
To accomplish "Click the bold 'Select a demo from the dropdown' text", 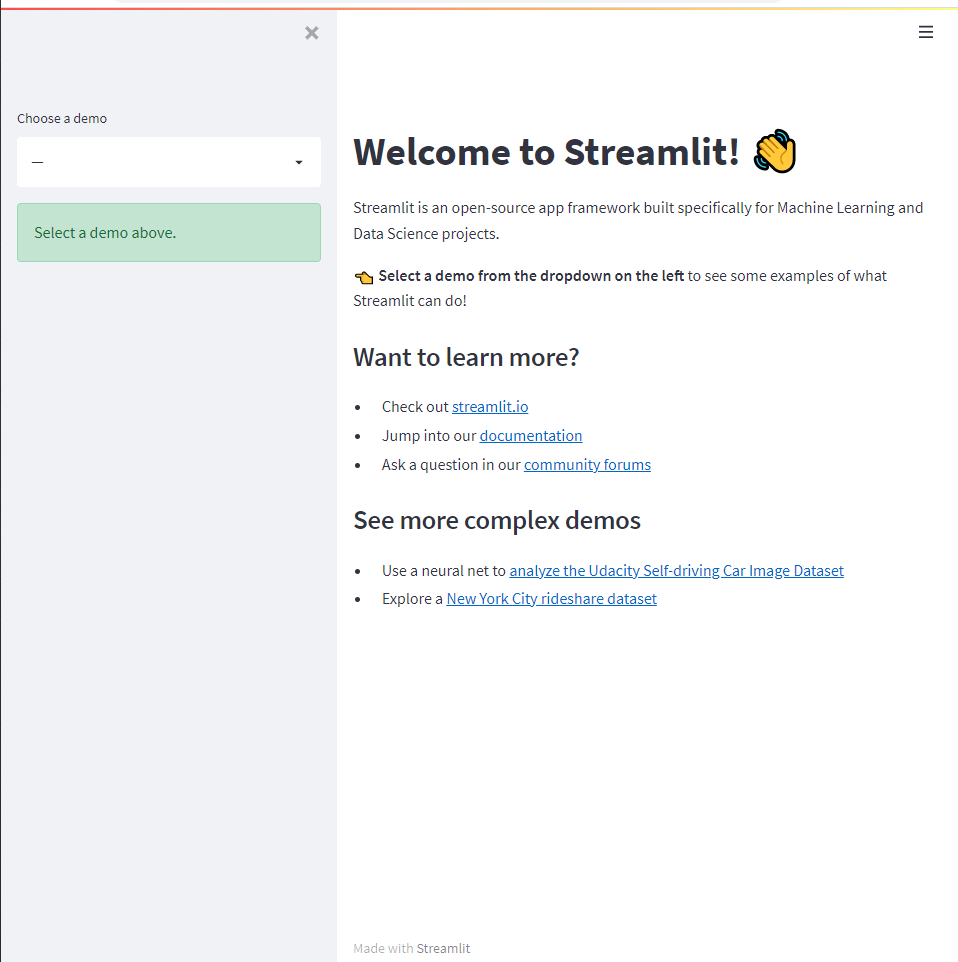I will (x=531, y=276).
